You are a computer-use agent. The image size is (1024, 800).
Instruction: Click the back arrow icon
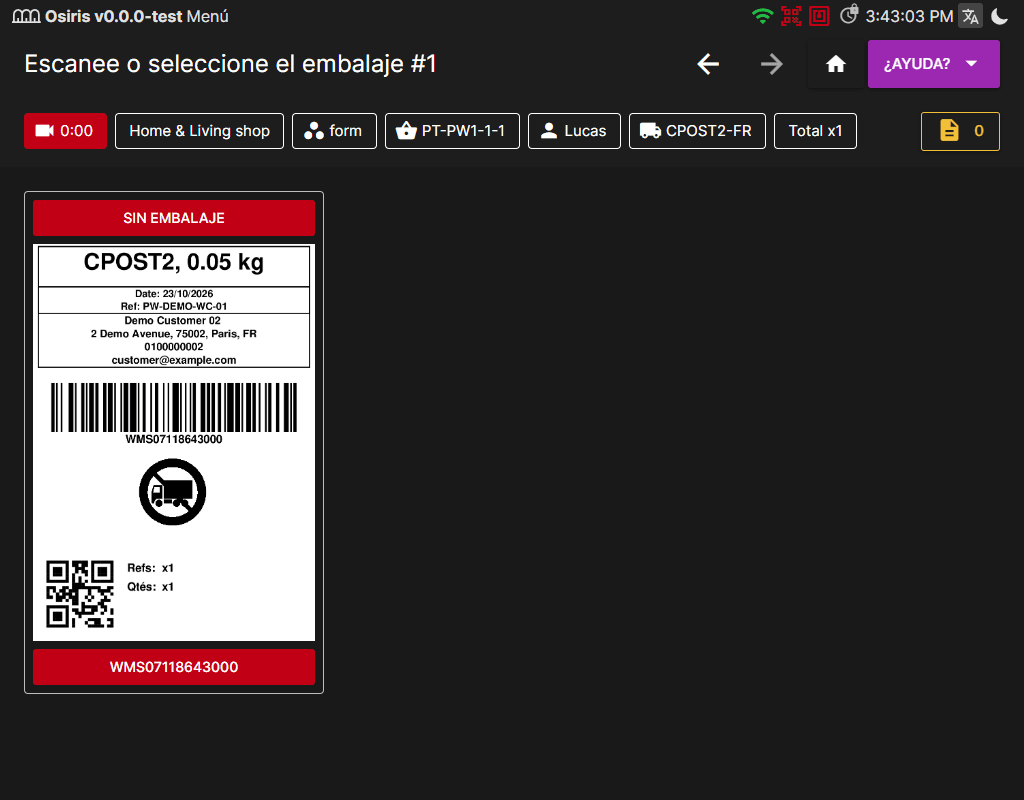pyautogui.click(x=708, y=64)
